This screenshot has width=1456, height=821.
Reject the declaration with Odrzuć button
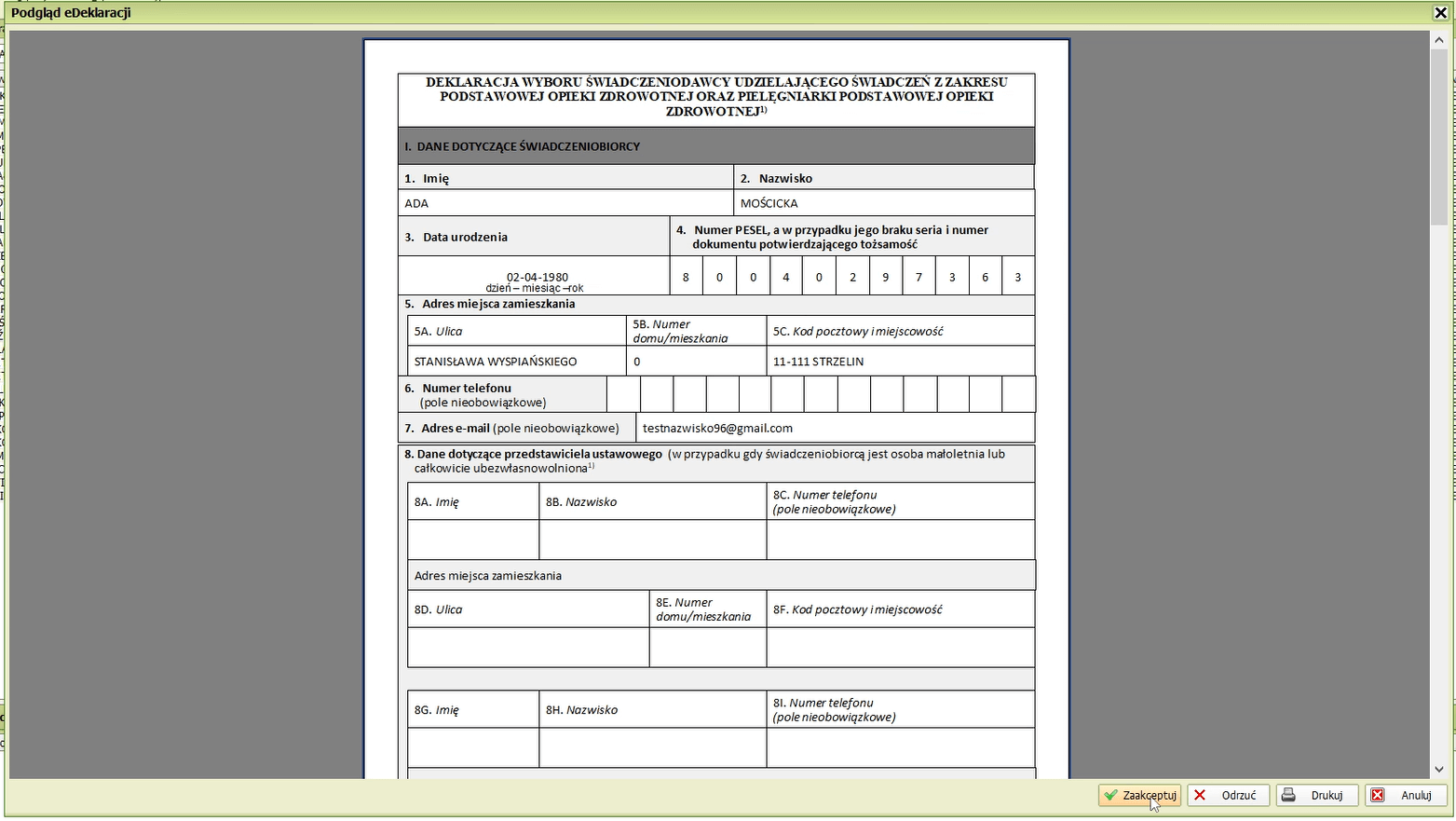(x=1228, y=795)
